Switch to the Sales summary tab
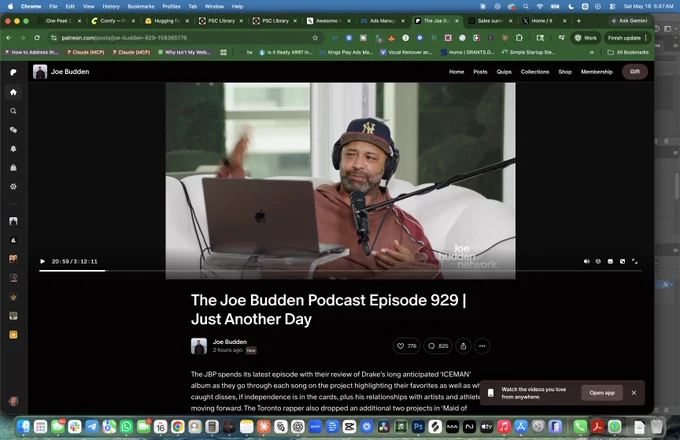 tap(489, 20)
